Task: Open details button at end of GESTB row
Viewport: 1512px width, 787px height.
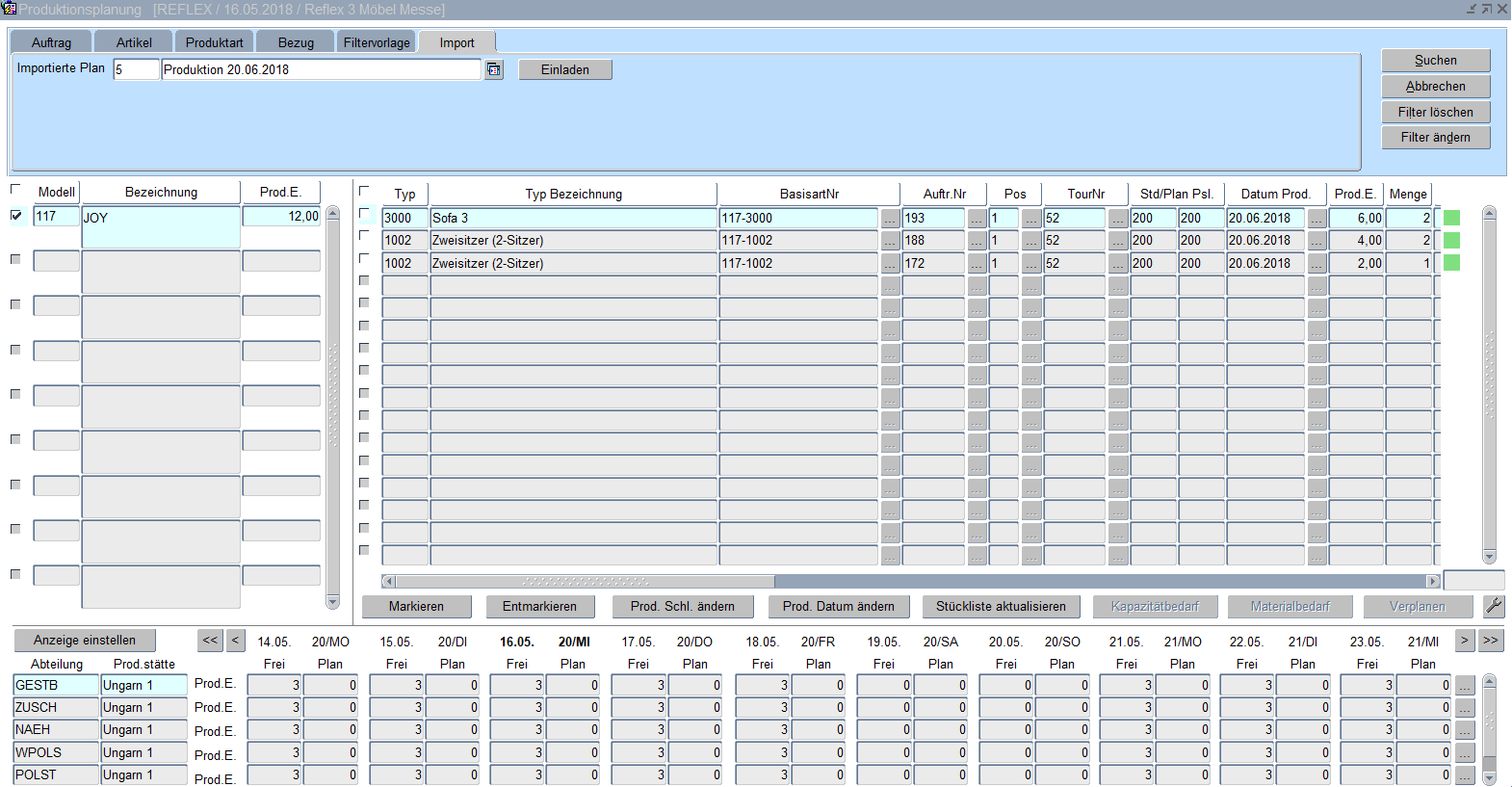Action: click(1465, 686)
